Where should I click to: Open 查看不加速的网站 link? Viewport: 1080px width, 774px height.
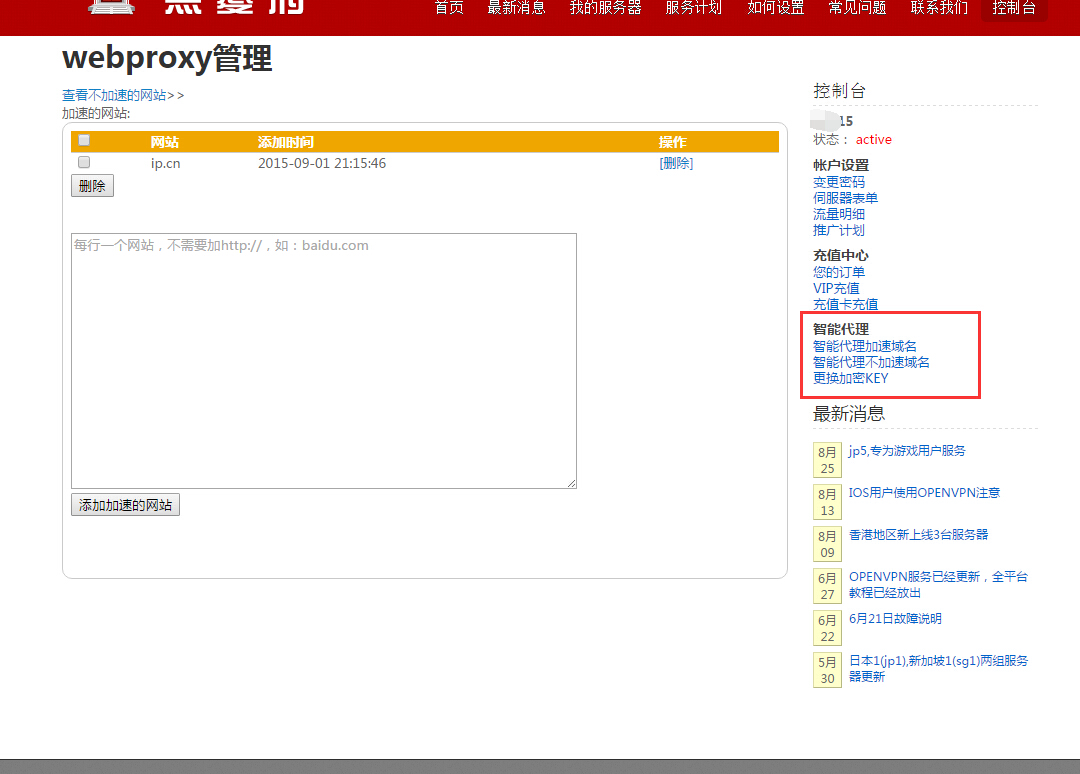[x=114, y=95]
